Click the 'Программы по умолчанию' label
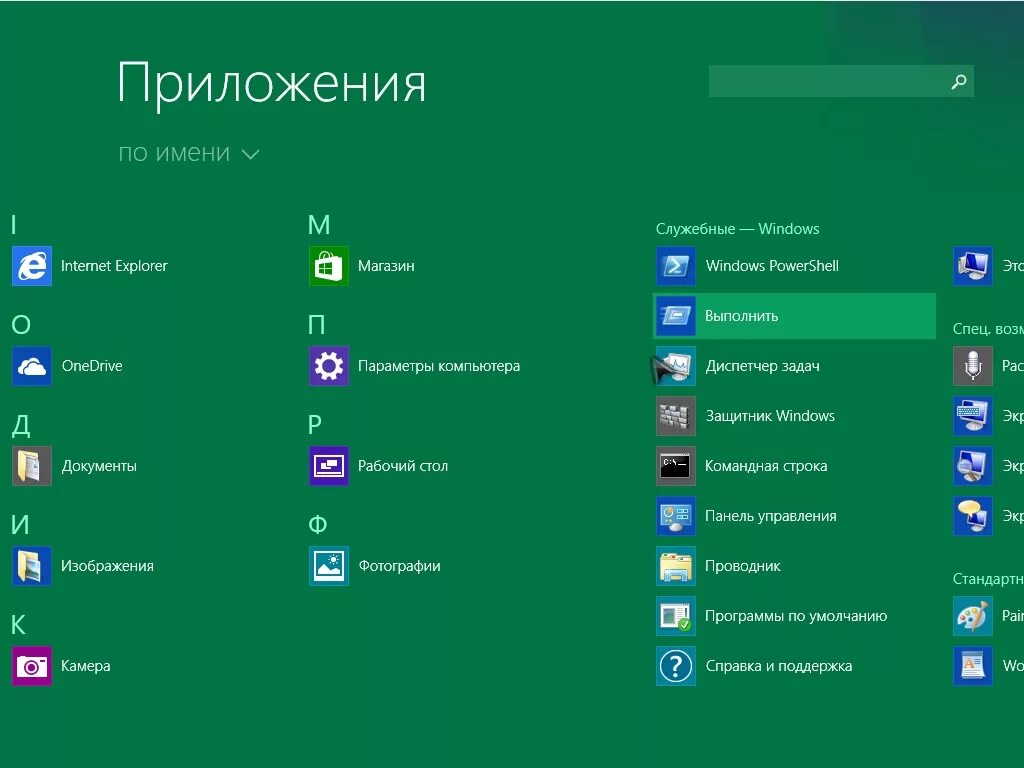The image size is (1024, 768). coord(796,616)
